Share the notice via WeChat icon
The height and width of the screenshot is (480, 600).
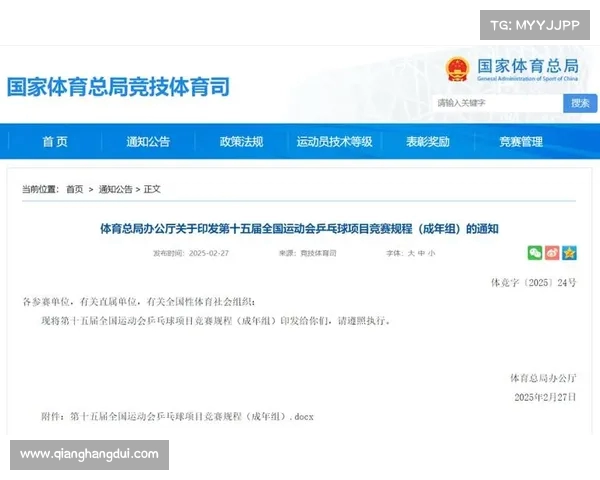(535, 253)
